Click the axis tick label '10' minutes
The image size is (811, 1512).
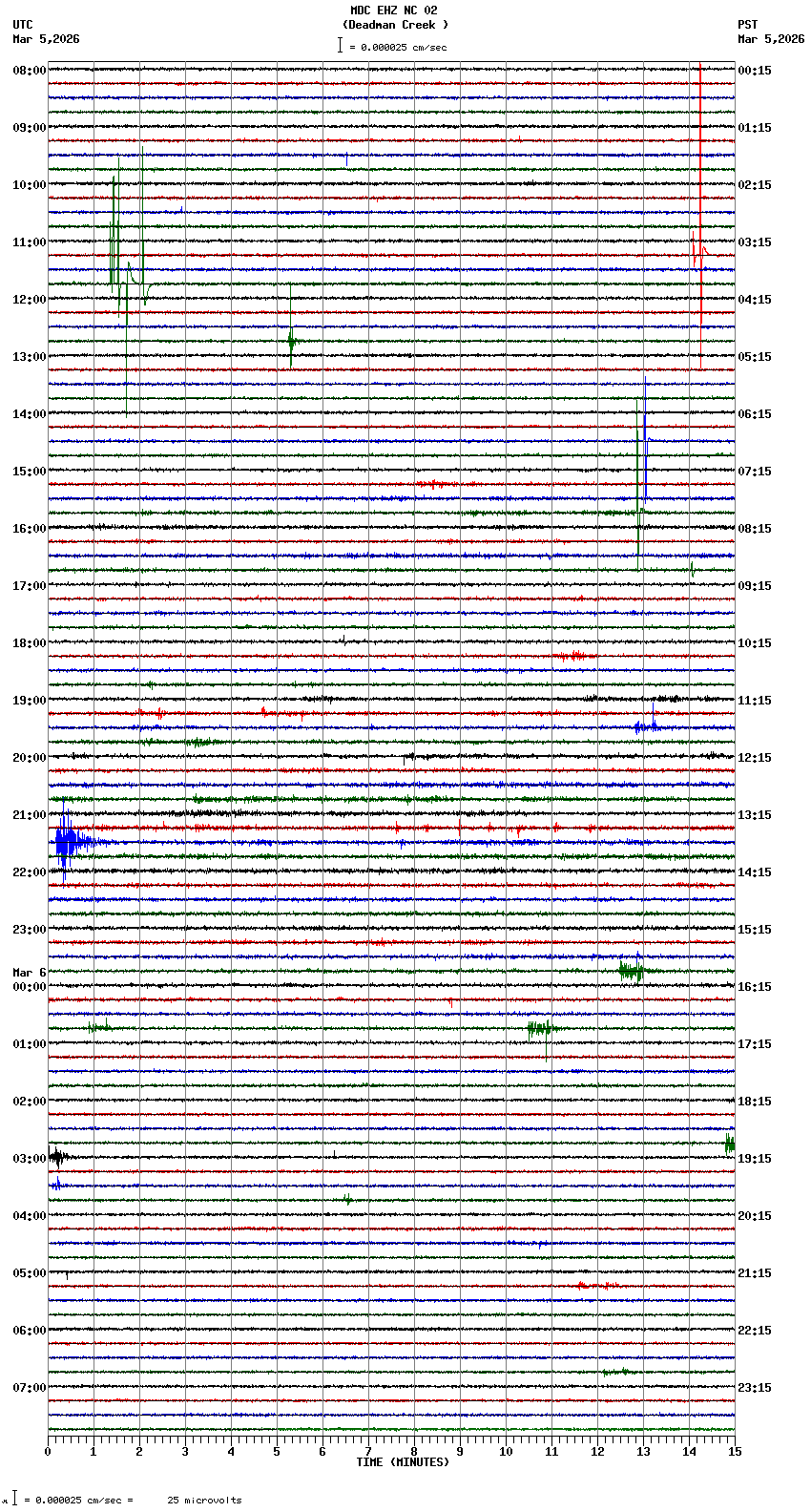(x=506, y=1452)
